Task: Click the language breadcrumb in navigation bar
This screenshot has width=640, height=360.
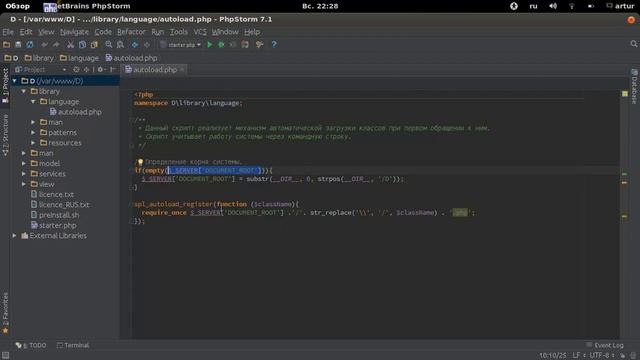Action: coord(79,58)
